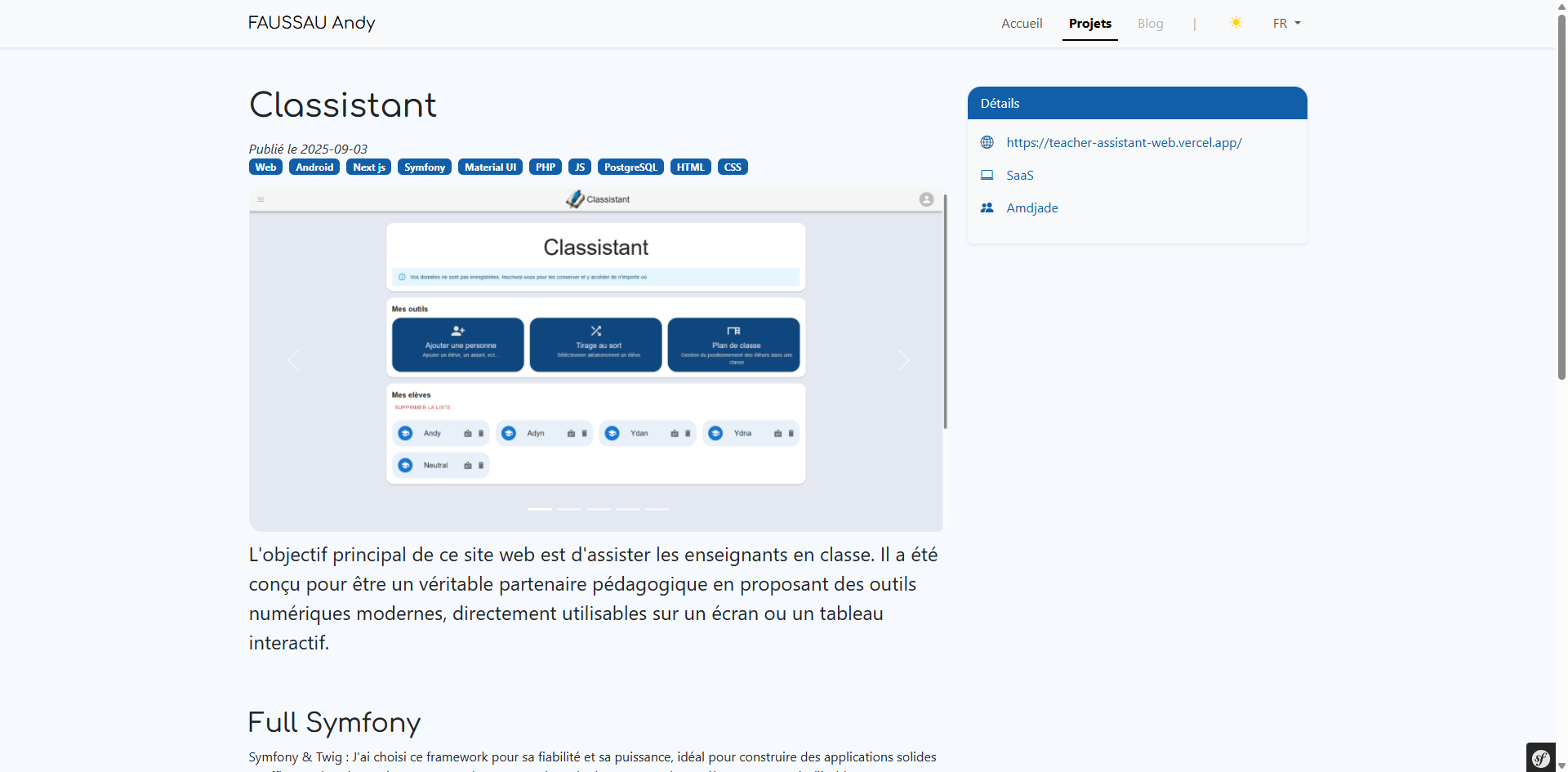Click the Classistant logo in screenshot header

click(576, 199)
